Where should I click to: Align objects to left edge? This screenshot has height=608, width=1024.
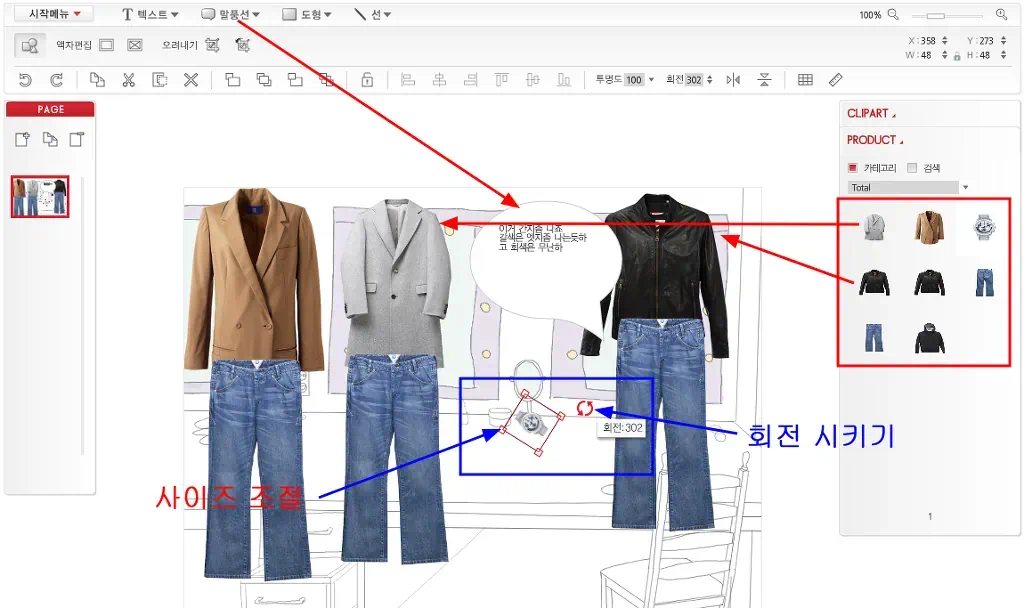408,80
